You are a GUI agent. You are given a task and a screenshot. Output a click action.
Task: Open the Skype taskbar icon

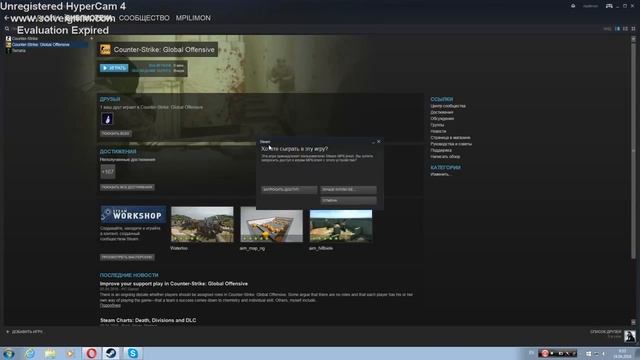click(x=133, y=353)
